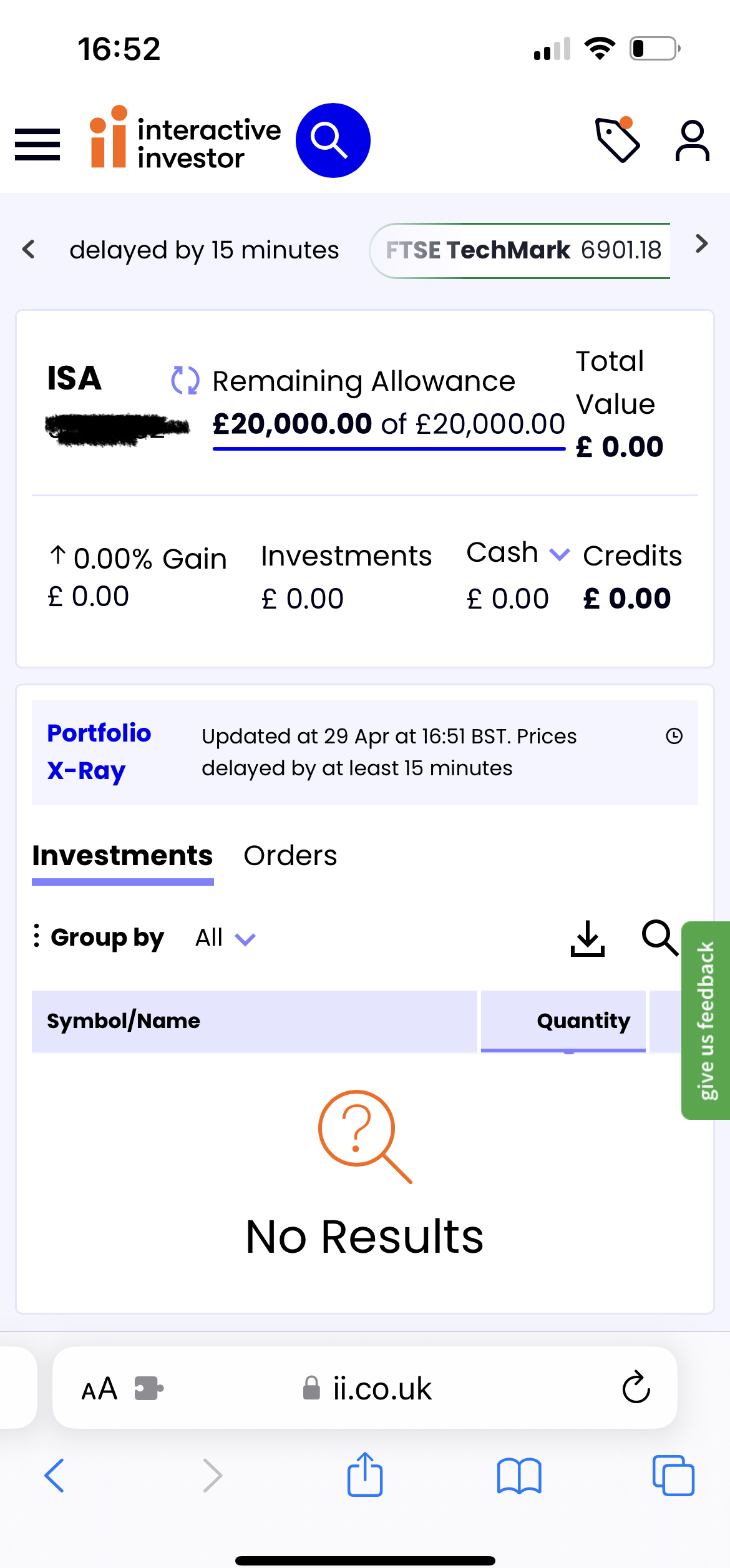The height and width of the screenshot is (1568, 730).
Task: Search within the investments table
Action: coord(659,937)
